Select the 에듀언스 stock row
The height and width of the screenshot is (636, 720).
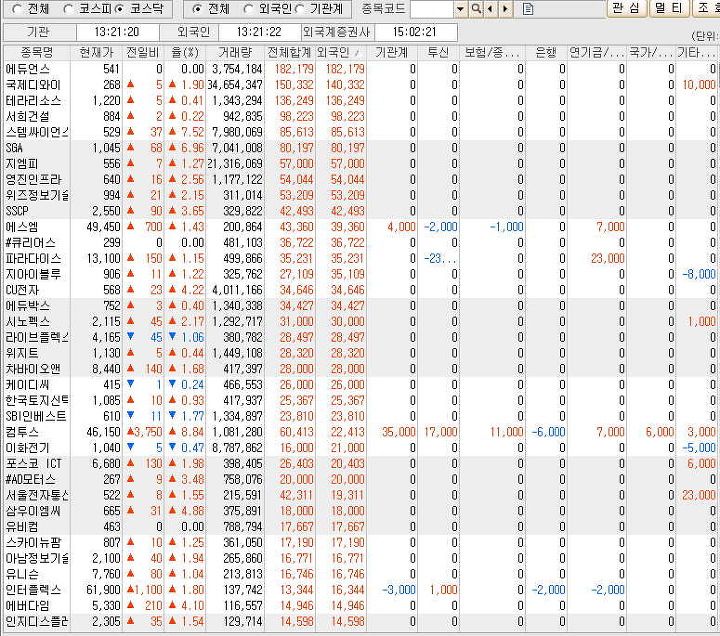[360, 69]
